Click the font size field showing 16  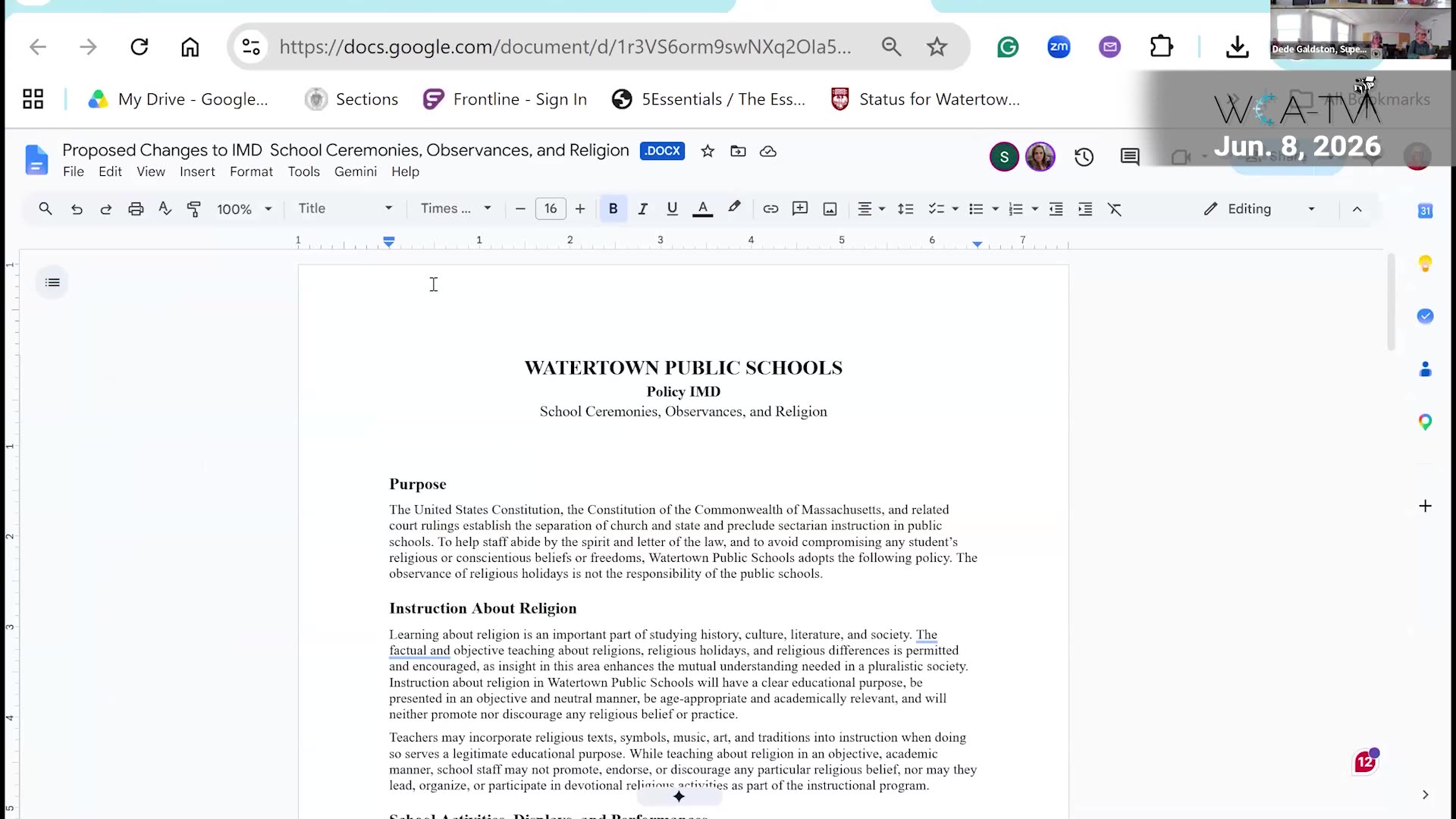(551, 209)
